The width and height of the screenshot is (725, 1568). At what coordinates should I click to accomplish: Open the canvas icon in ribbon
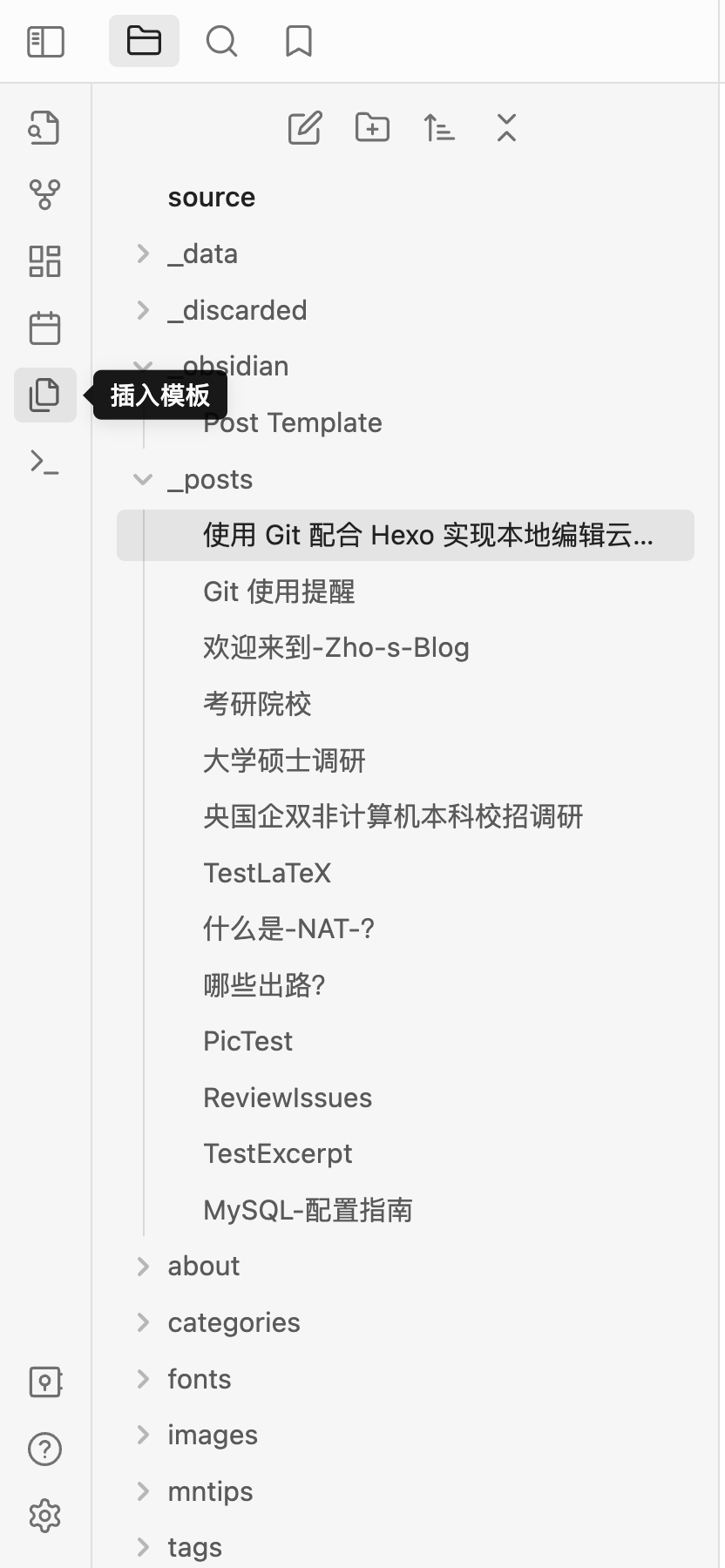[x=44, y=261]
